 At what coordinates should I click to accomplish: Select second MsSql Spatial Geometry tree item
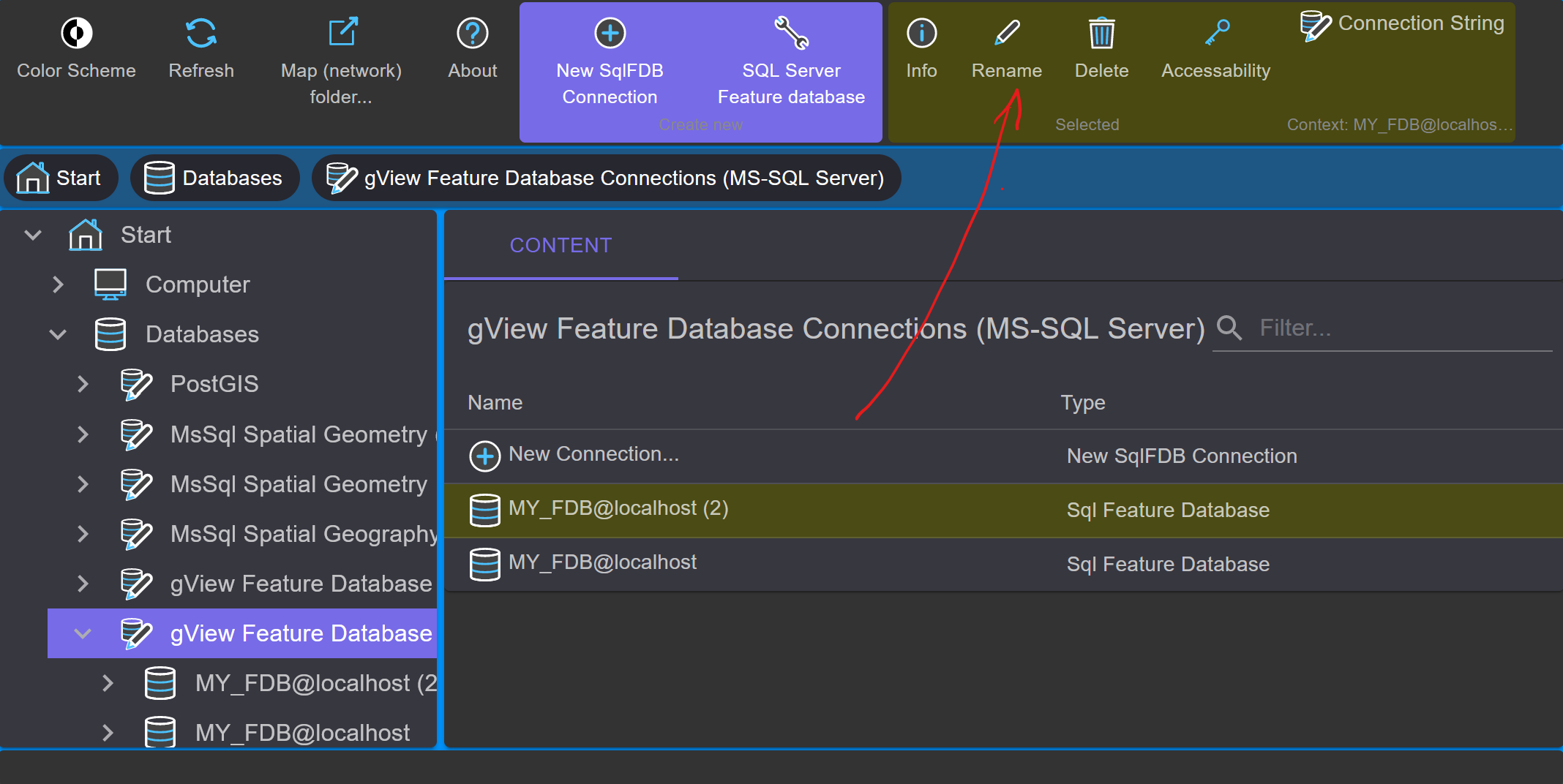click(299, 484)
